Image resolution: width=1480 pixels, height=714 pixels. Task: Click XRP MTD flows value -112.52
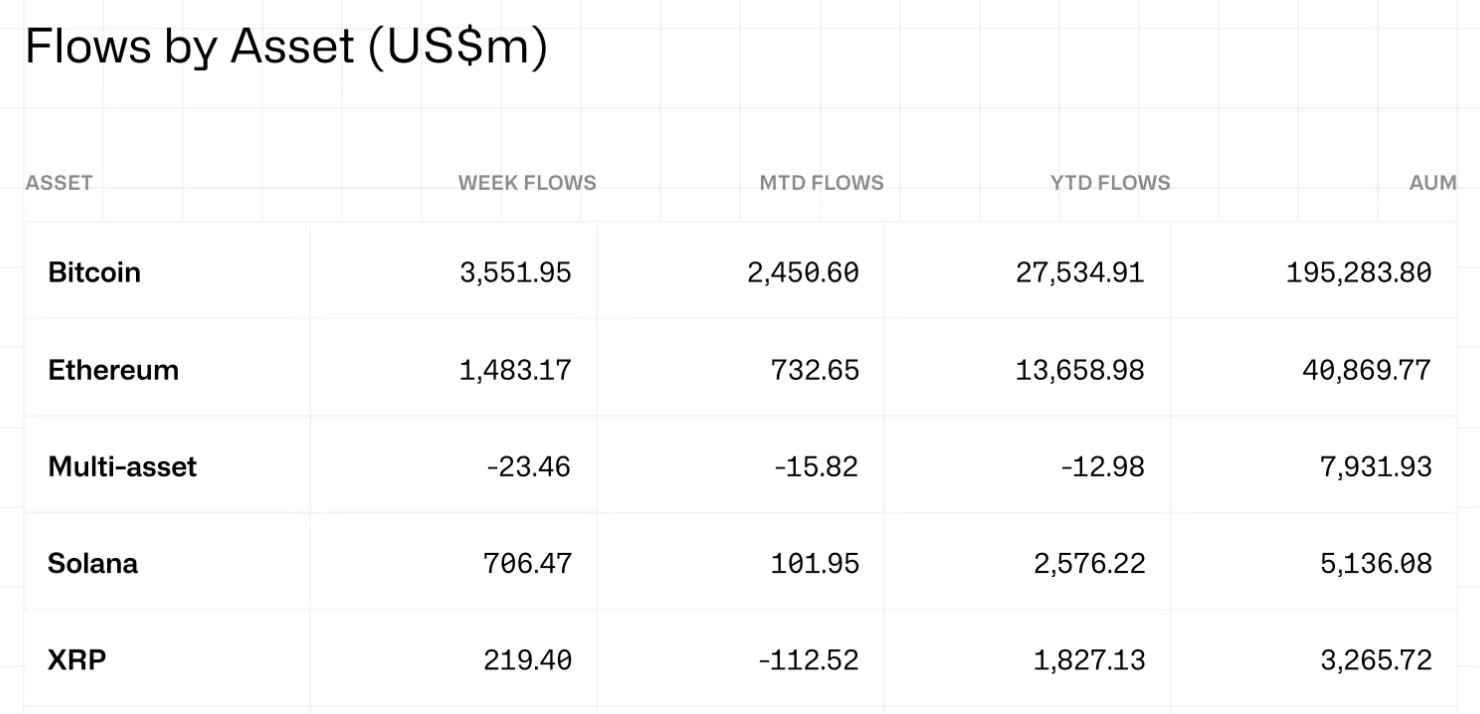(x=809, y=661)
